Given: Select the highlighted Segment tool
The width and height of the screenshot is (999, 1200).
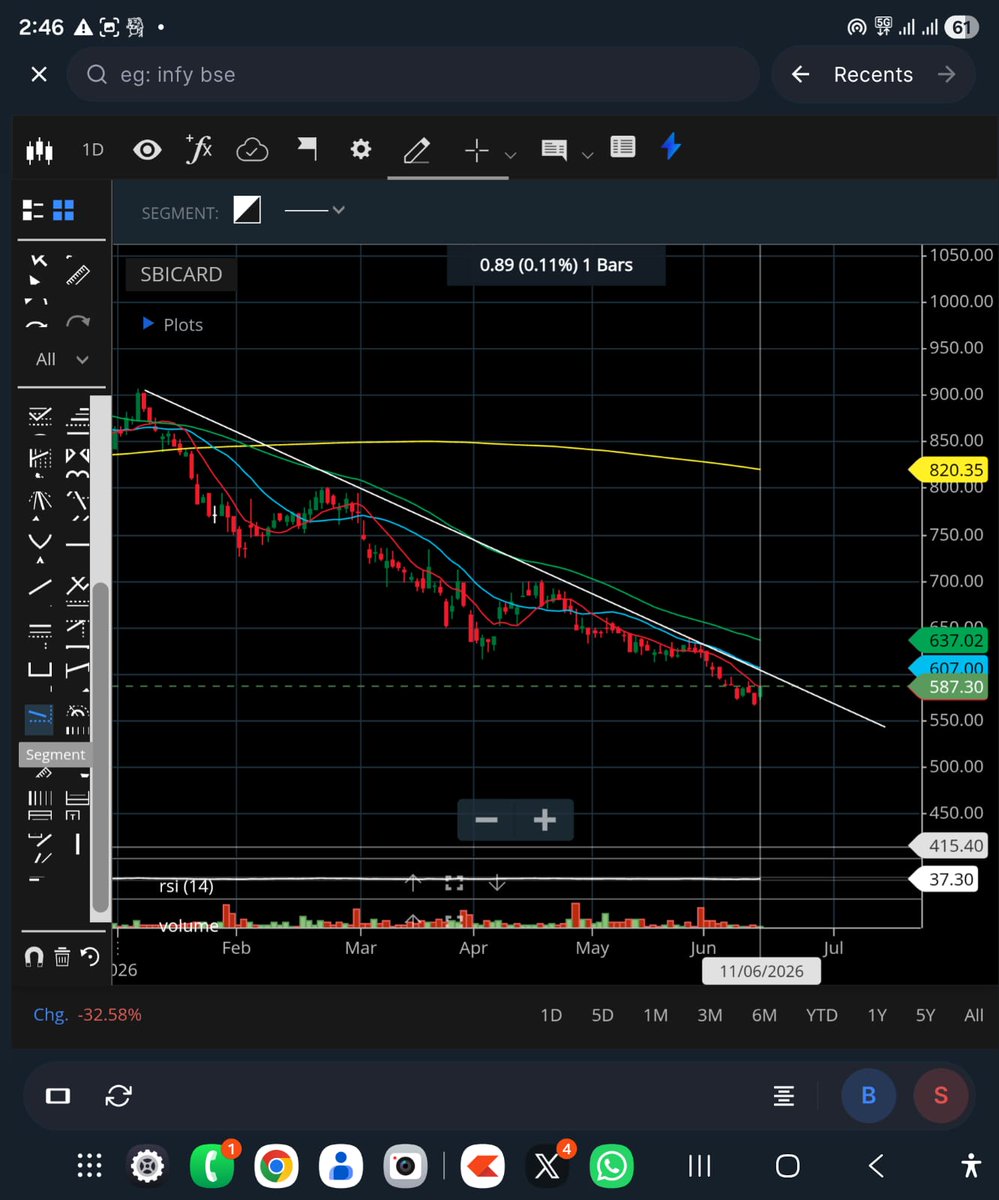Looking at the screenshot, I should (39, 717).
